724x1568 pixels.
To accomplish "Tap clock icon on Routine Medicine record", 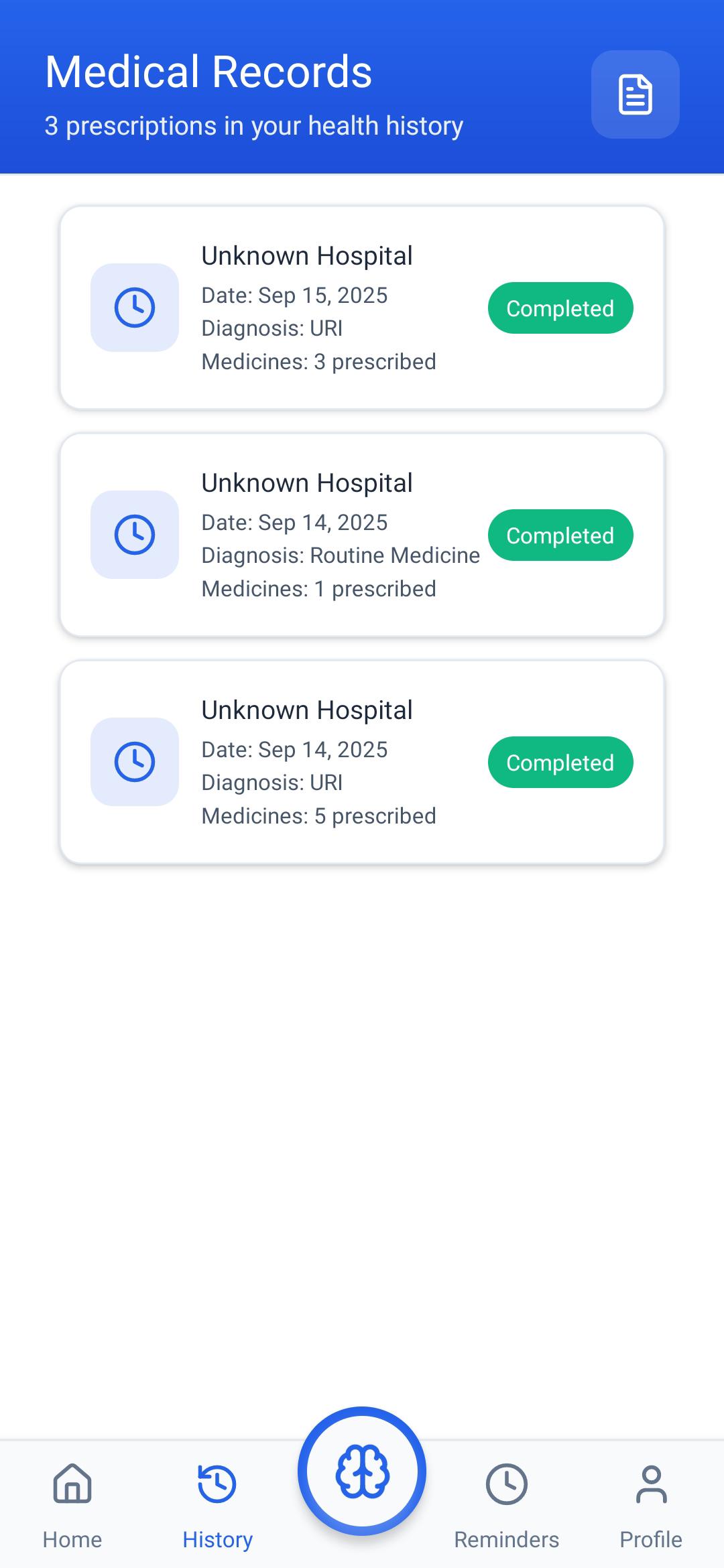I will click(135, 535).
